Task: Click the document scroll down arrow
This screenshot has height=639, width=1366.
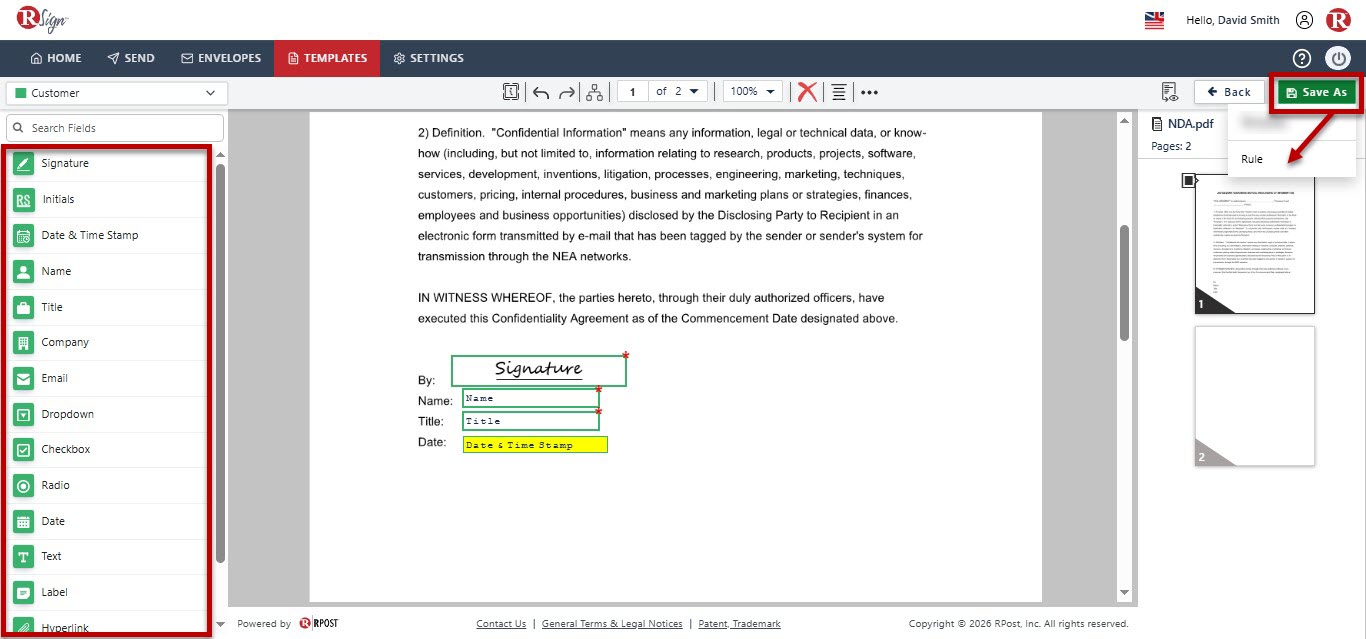Action: coord(1125,594)
